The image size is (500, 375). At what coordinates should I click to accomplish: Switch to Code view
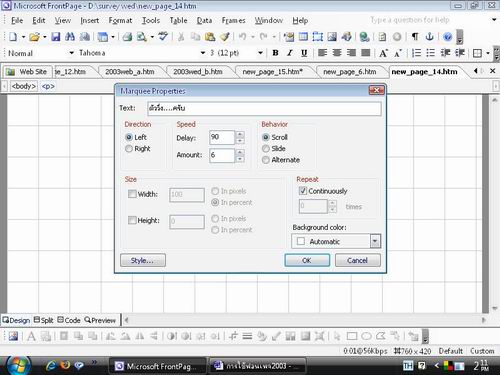[69, 320]
